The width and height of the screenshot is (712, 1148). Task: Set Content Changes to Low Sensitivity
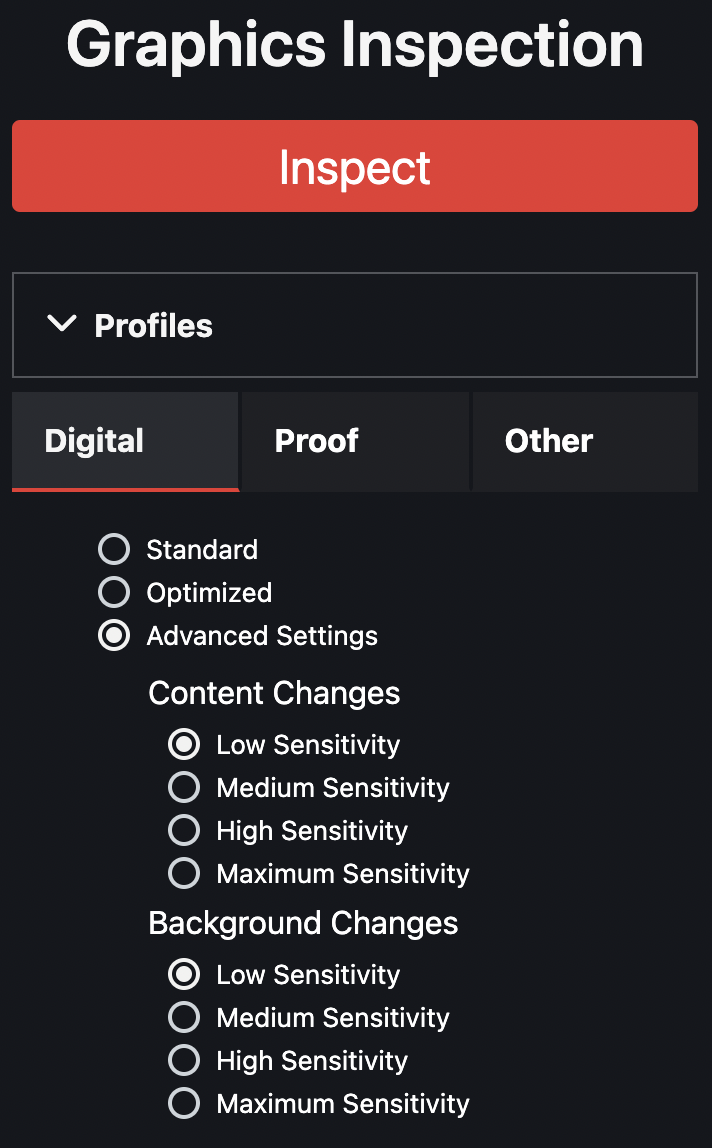(184, 744)
